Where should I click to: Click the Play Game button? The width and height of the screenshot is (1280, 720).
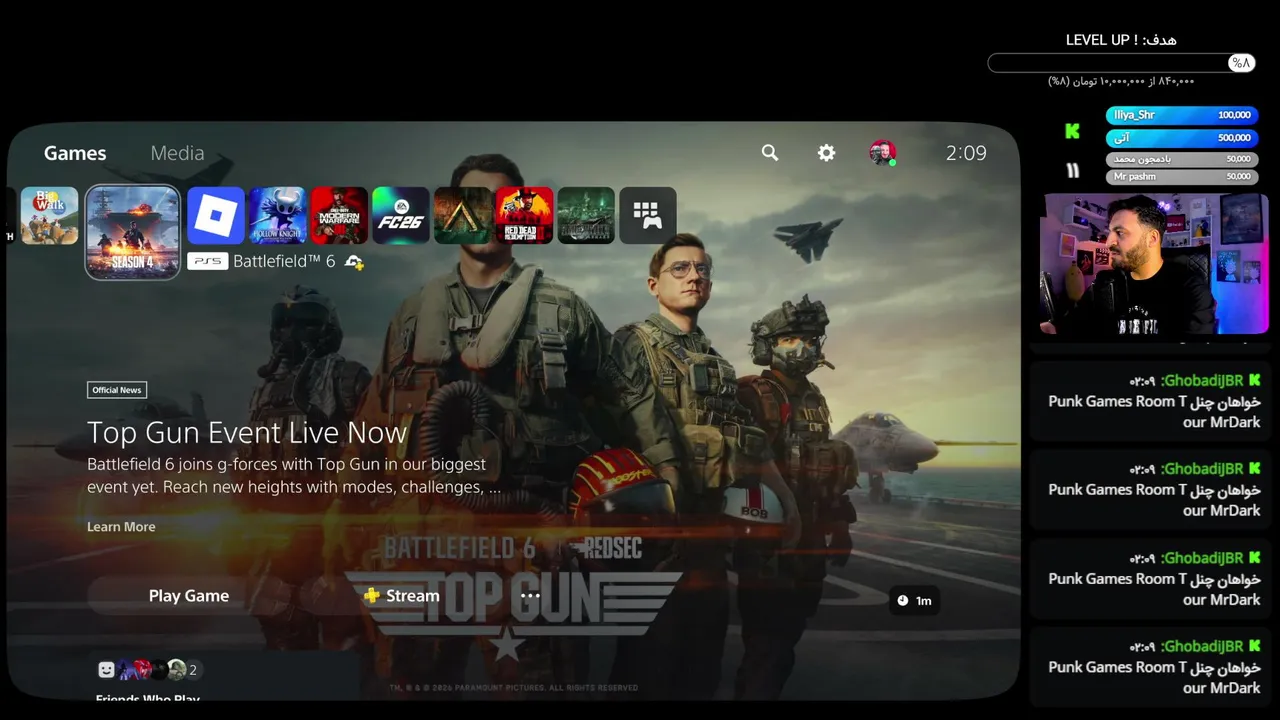point(189,596)
